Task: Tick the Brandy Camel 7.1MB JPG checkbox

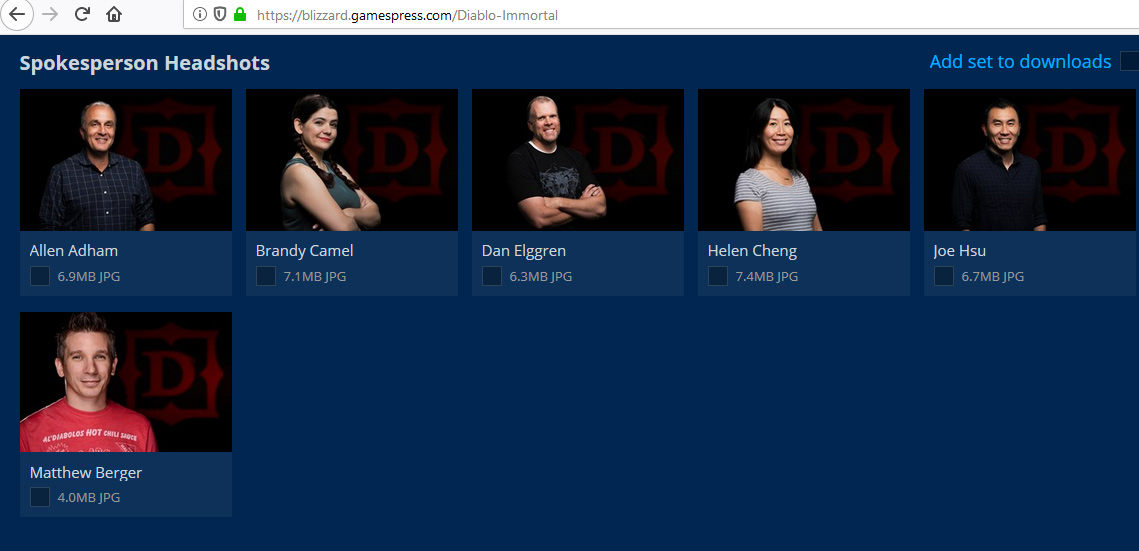Action: (266, 276)
